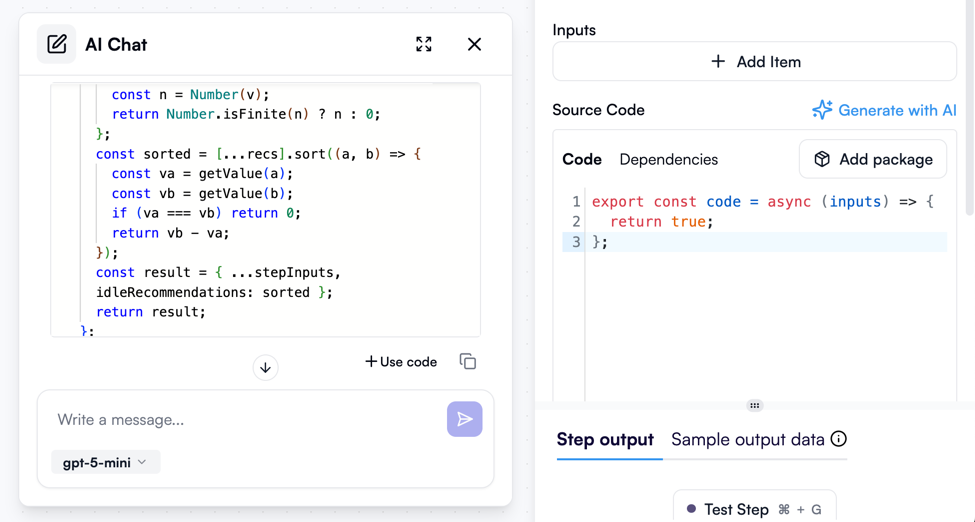Select the Sample output data tab
This screenshot has width=975, height=522.
tap(747, 439)
